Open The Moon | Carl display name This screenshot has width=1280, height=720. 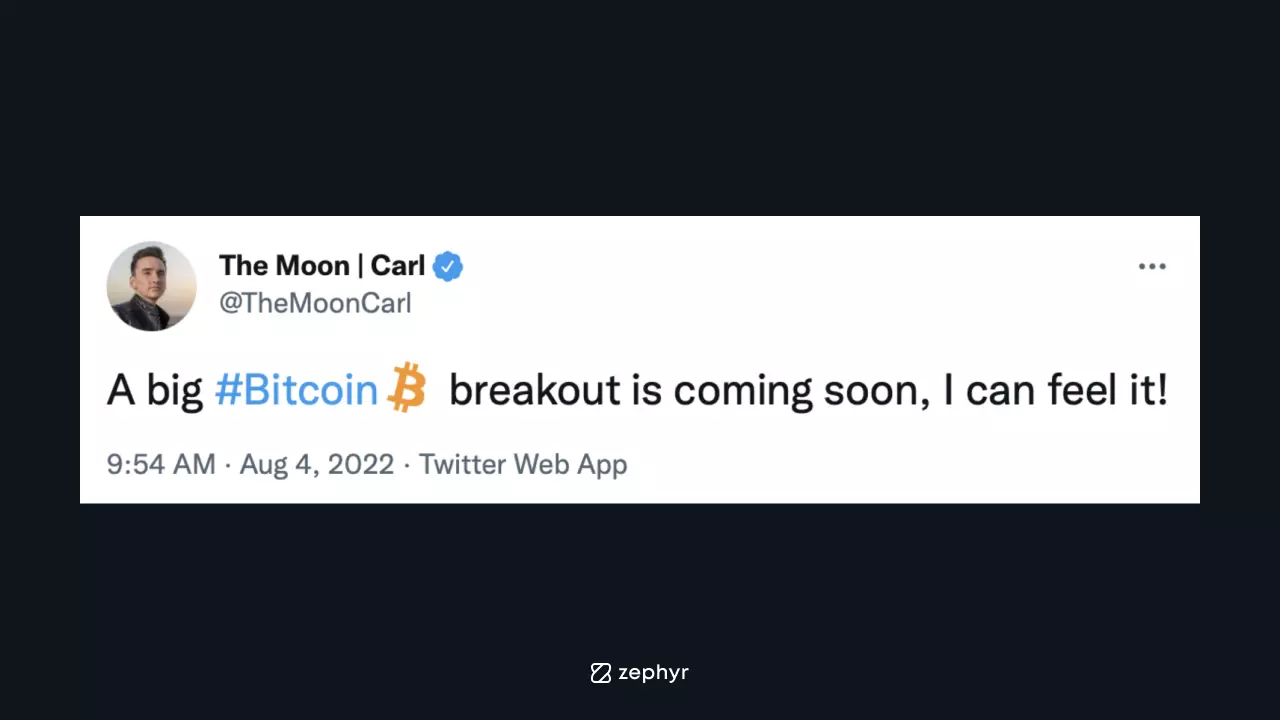322,266
